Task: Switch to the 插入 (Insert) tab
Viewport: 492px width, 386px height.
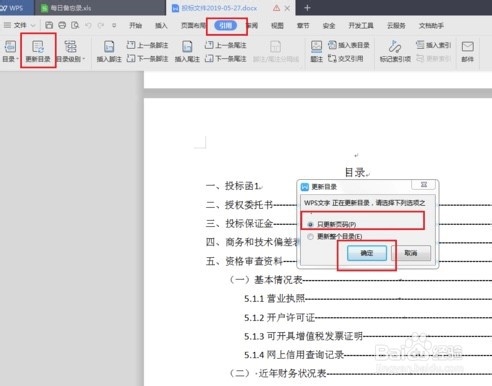Action: [x=161, y=26]
